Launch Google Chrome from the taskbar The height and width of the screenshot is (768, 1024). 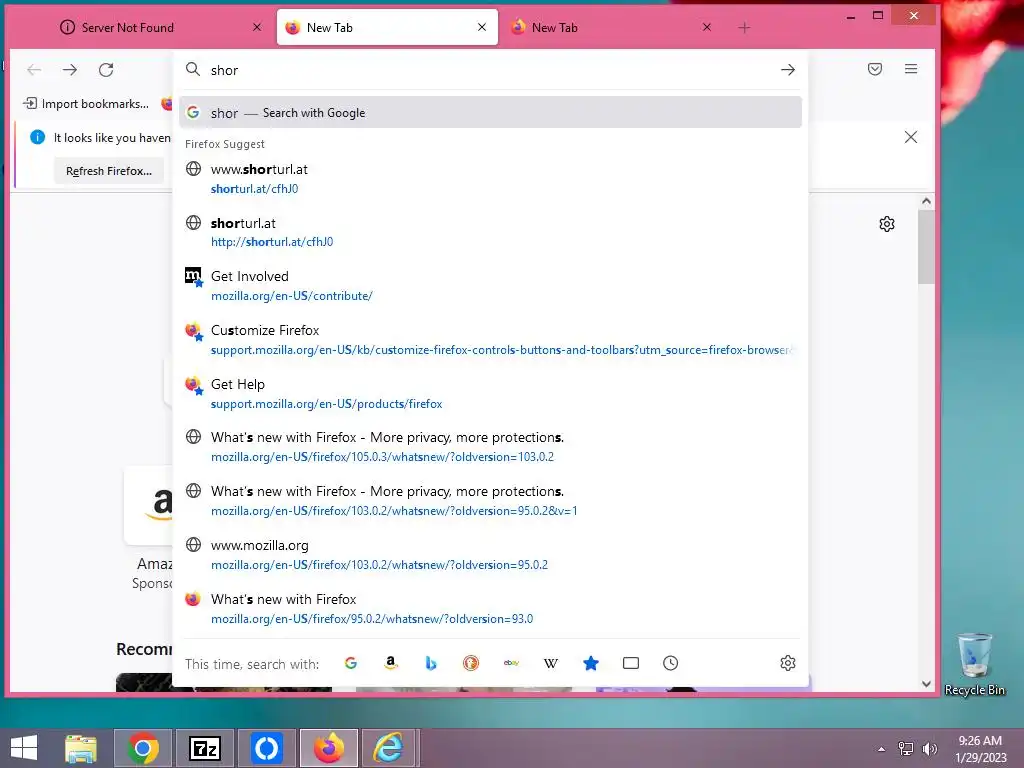143,748
